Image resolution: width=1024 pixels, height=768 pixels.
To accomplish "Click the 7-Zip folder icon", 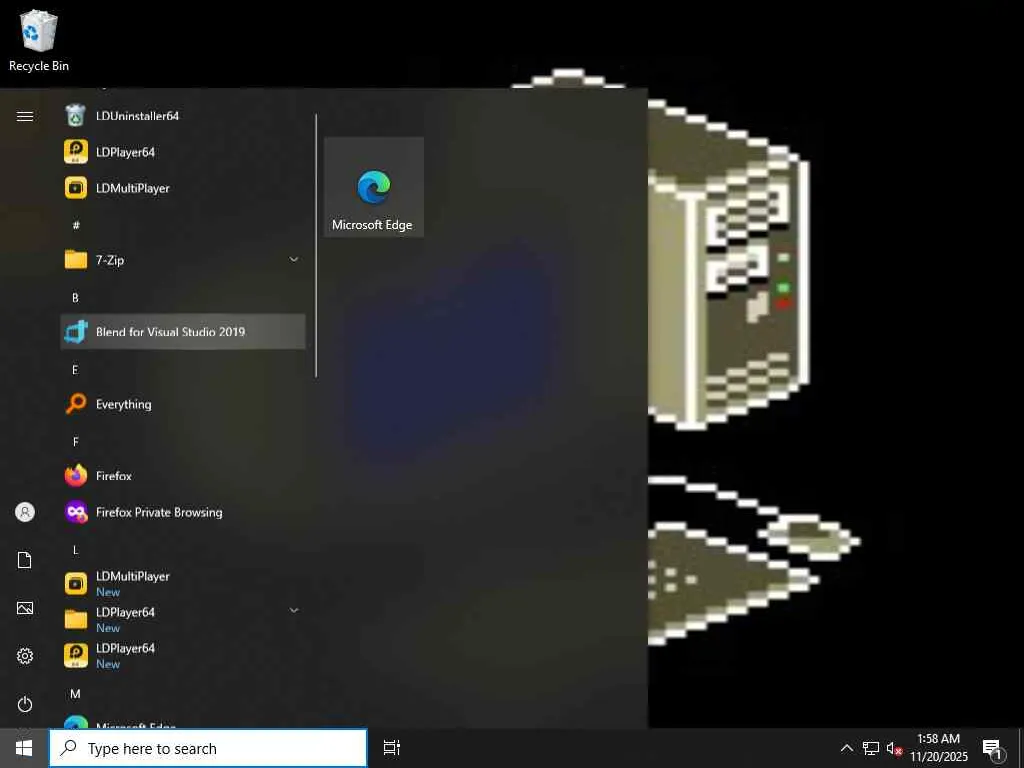I will 76,260.
